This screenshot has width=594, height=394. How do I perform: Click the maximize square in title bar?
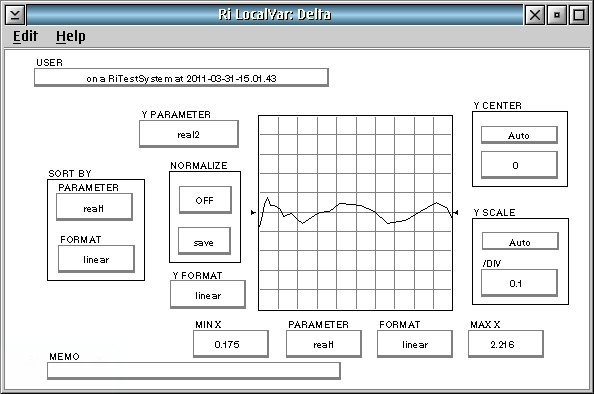tap(579, 15)
